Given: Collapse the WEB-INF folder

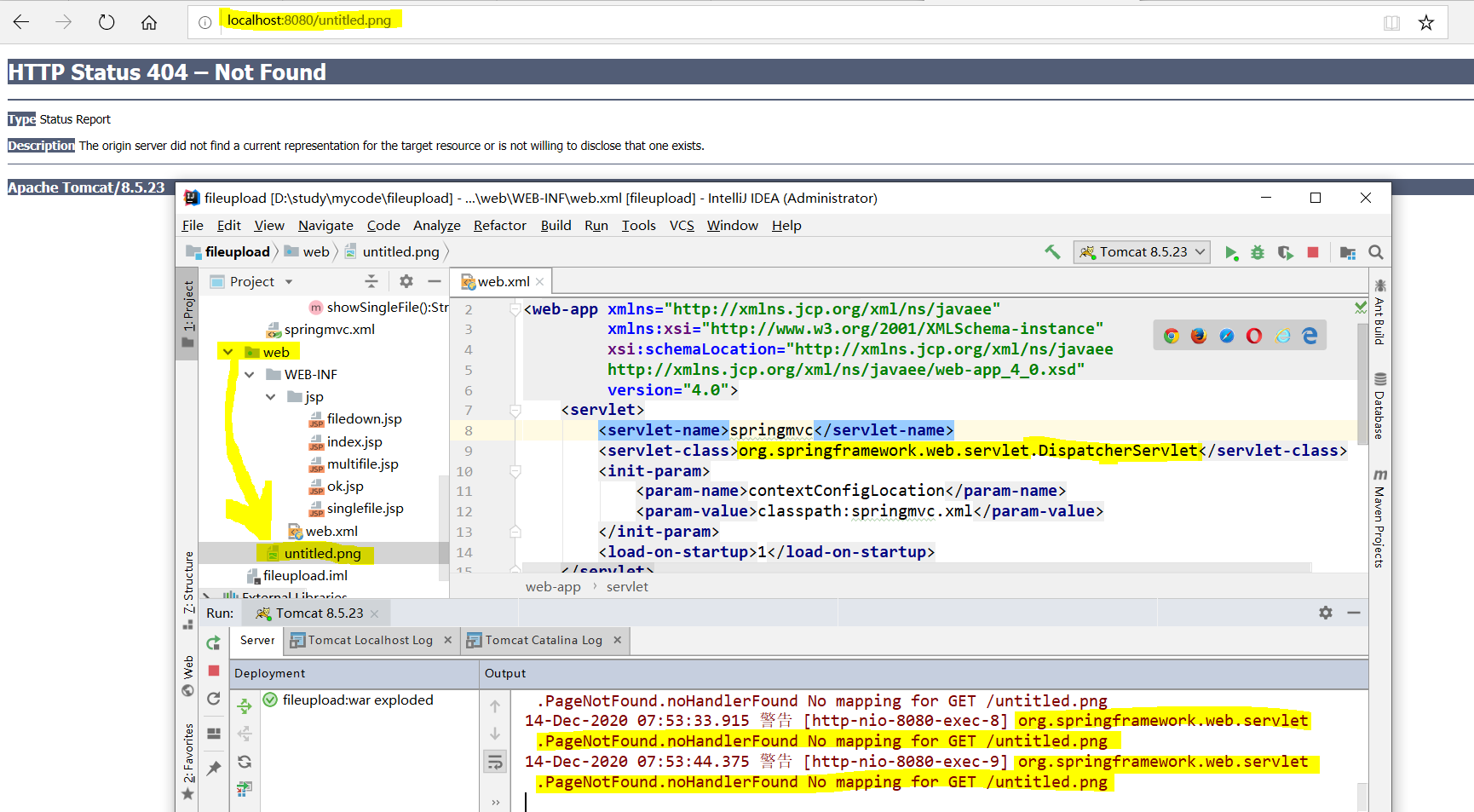Looking at the screenshot, I should [x=249, y=375].
